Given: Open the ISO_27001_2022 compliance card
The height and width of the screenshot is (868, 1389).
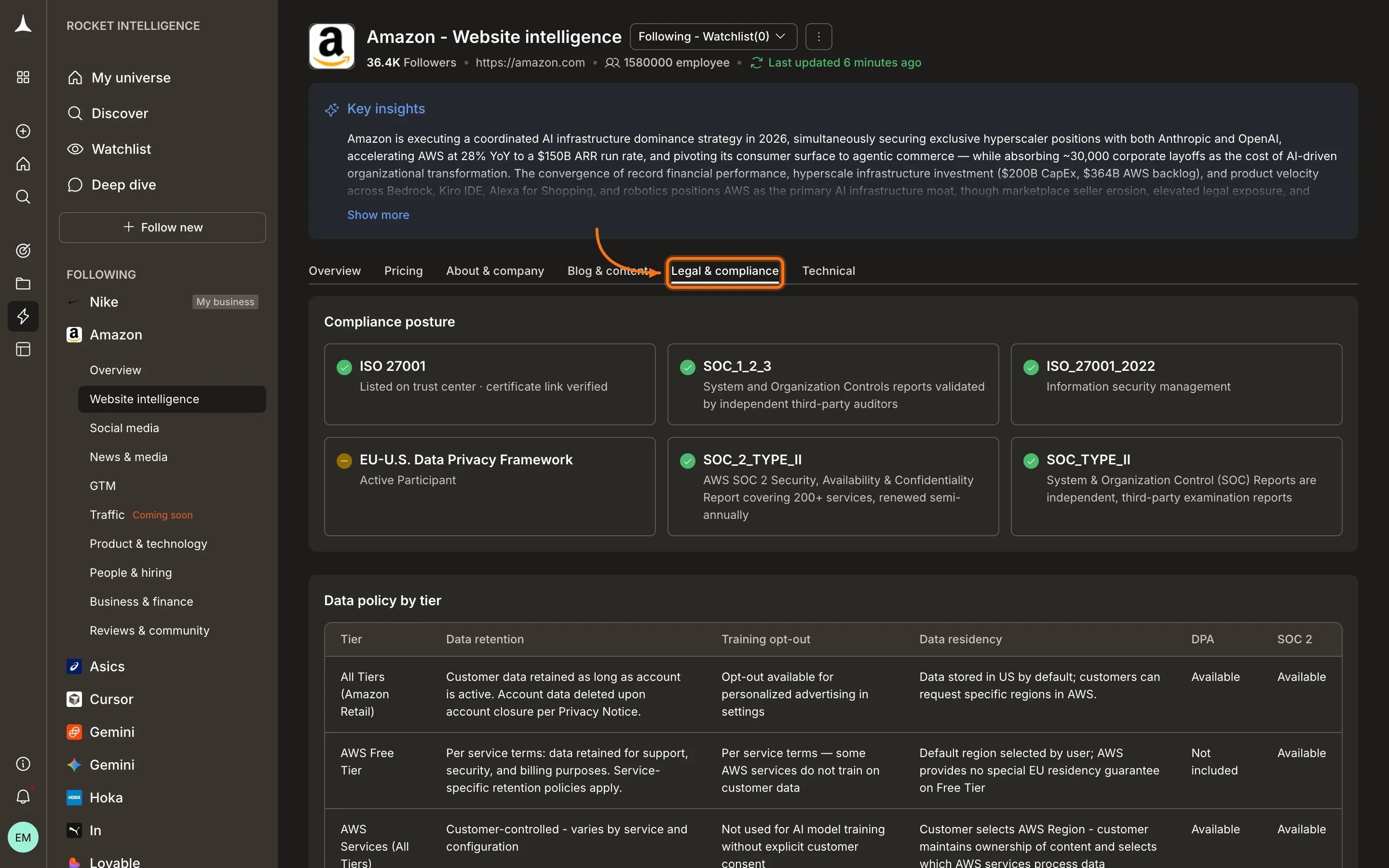Looking at the screenshot, I should click(x=1176, y=384).
